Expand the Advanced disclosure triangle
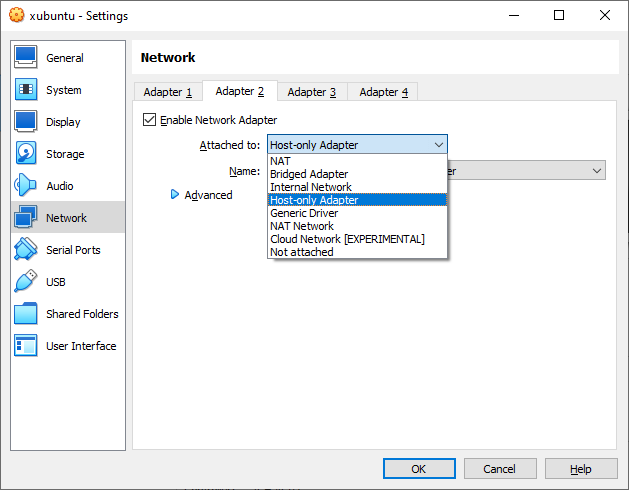This screenshot has width=629, height=490. (174, 195)
